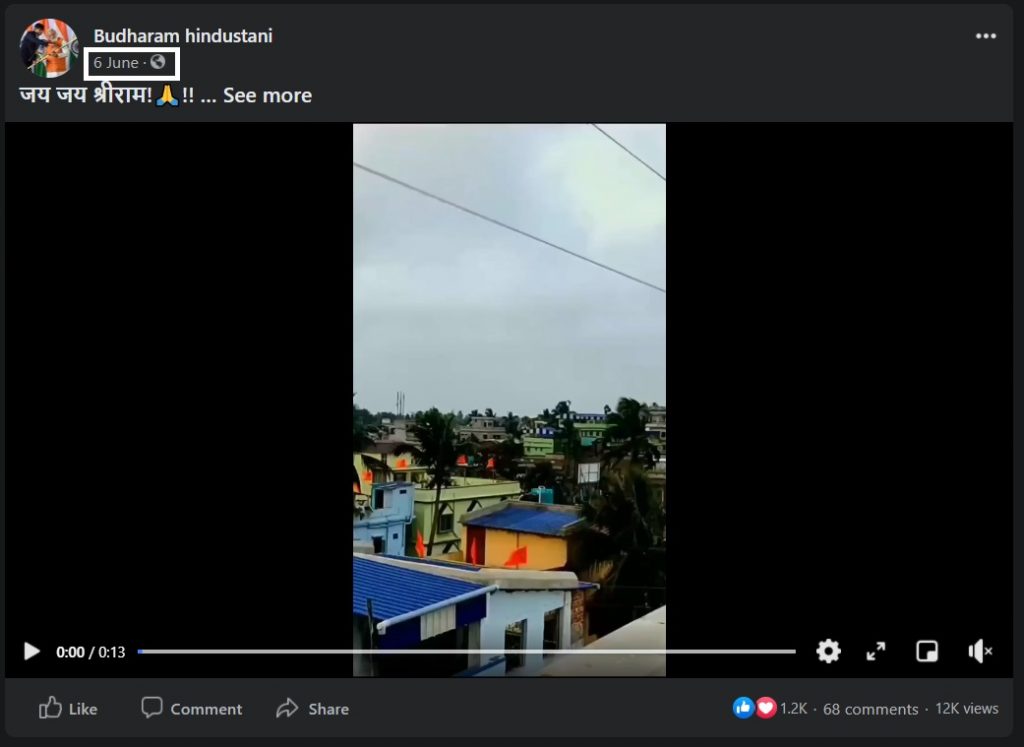The height and width of the screenshot is (747, 1024).
Task: View the 1.2K reactions list
Action: (x=793, y=709)
